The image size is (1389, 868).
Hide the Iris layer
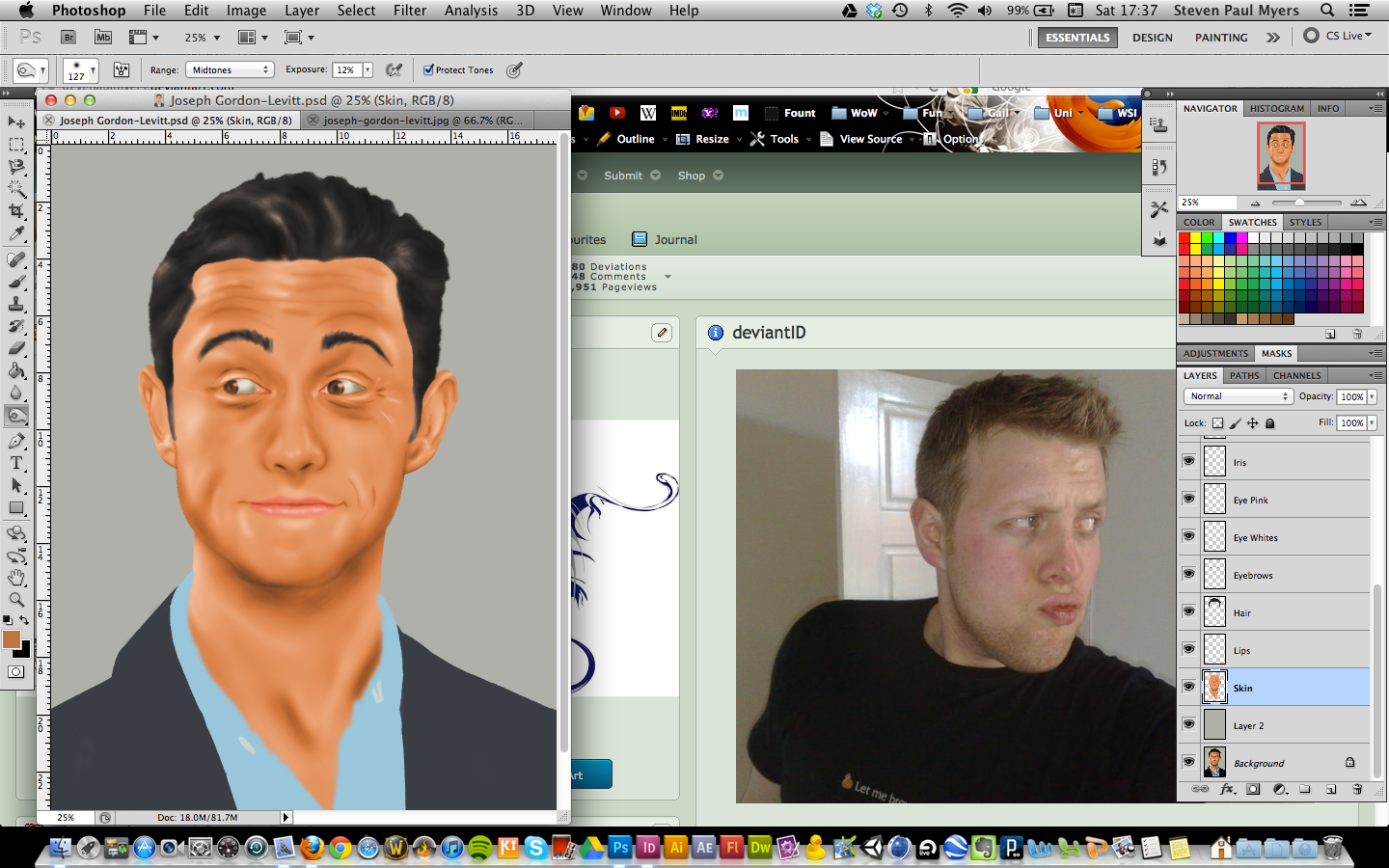pyautogui.click(x=1188, y=462)
